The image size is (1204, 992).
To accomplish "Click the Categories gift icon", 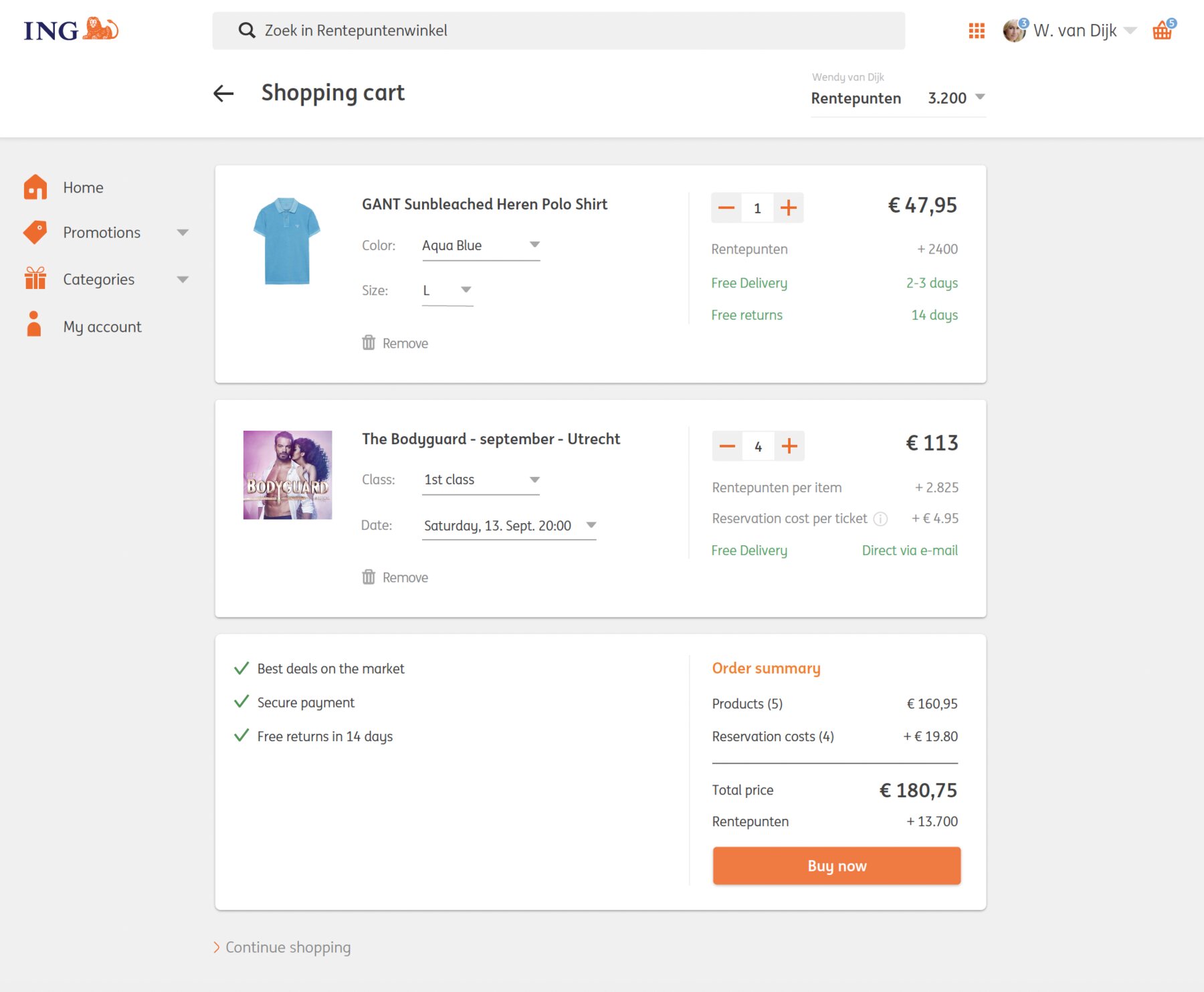I will (x=35, y=278).
